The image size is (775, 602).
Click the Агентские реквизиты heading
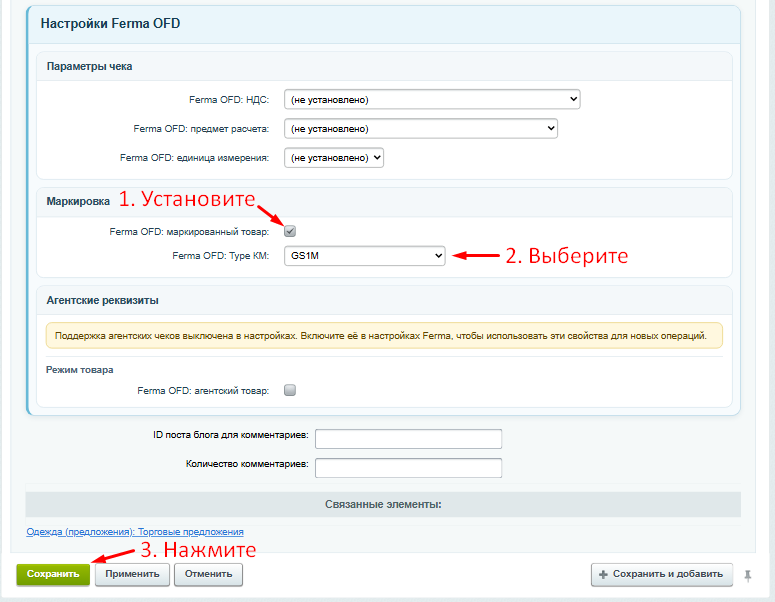tap(102, 300)
